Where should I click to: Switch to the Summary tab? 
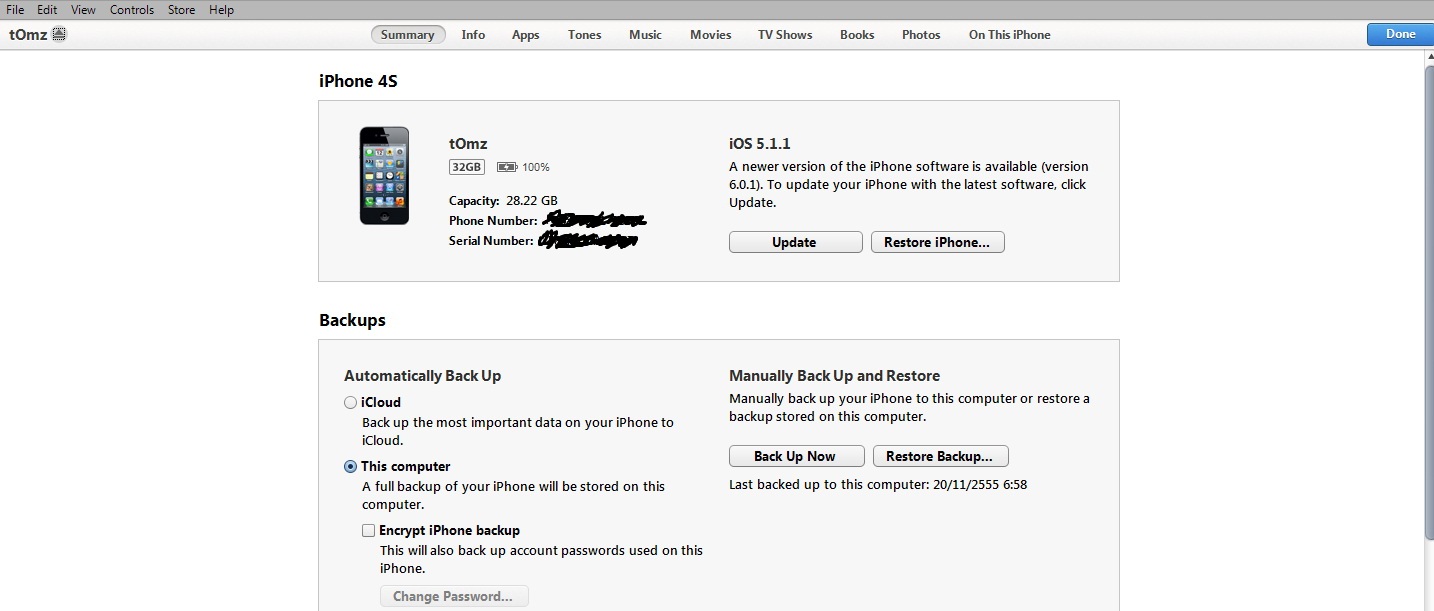click(x=408, y=35)
